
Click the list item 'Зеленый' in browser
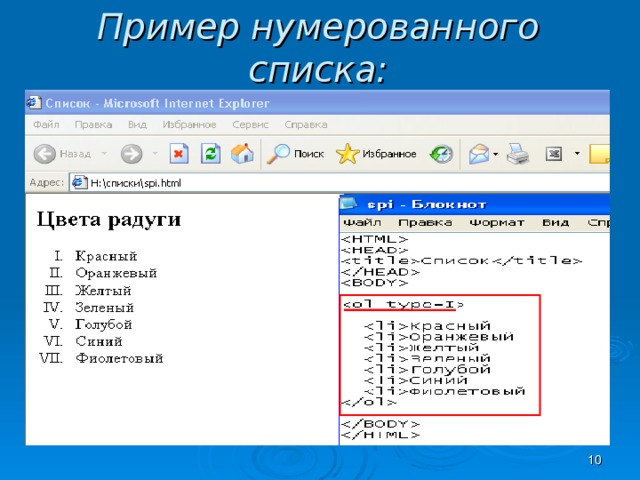point(104,307)
